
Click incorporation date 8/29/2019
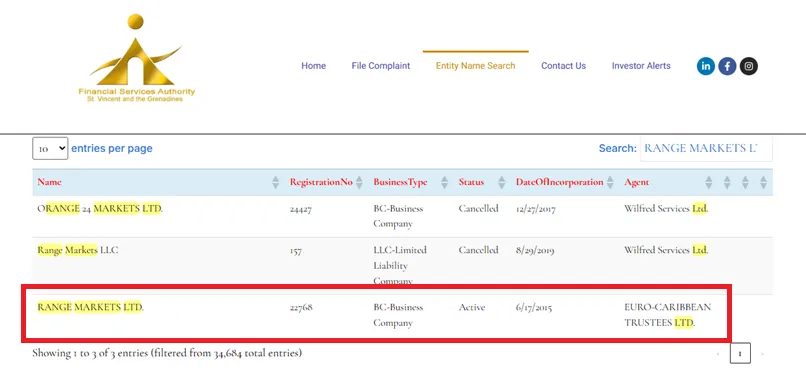click(535, 251)
